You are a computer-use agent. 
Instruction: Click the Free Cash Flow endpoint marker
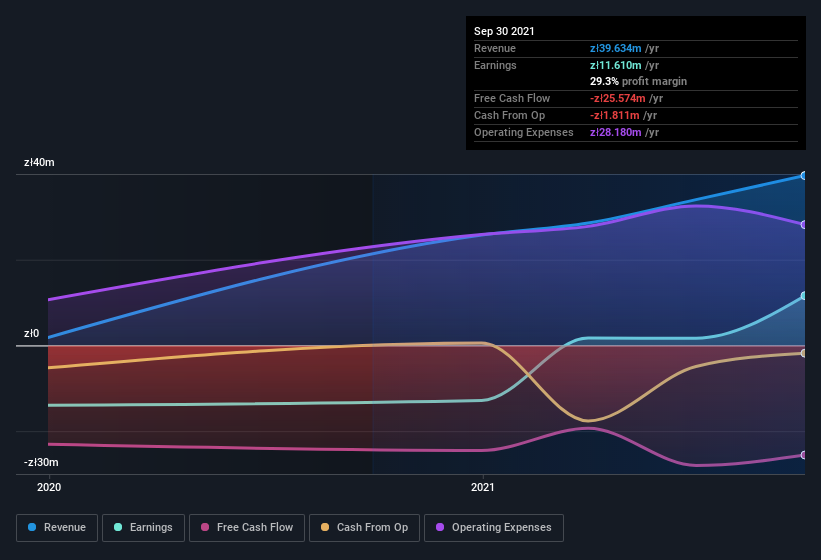[803, 455]
